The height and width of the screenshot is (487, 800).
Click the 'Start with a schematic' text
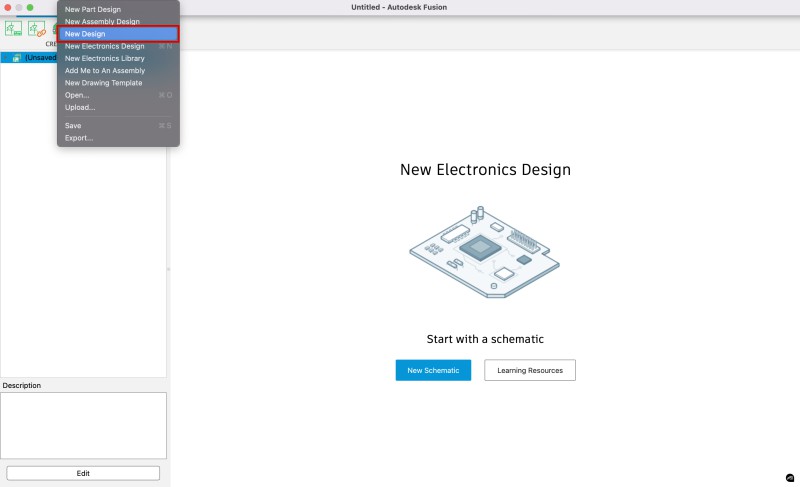pos(485,339)
